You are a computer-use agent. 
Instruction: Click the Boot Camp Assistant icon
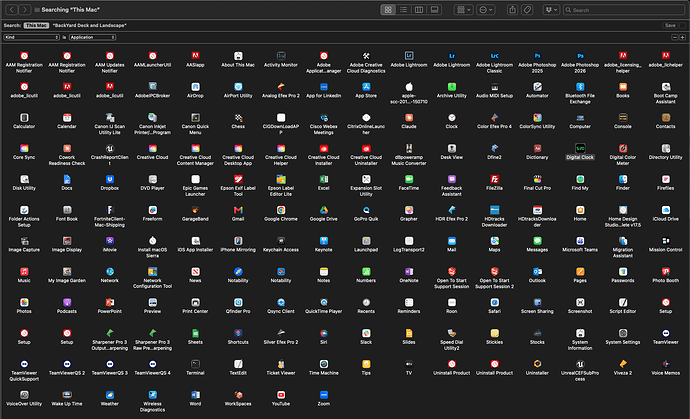point(665,87)
